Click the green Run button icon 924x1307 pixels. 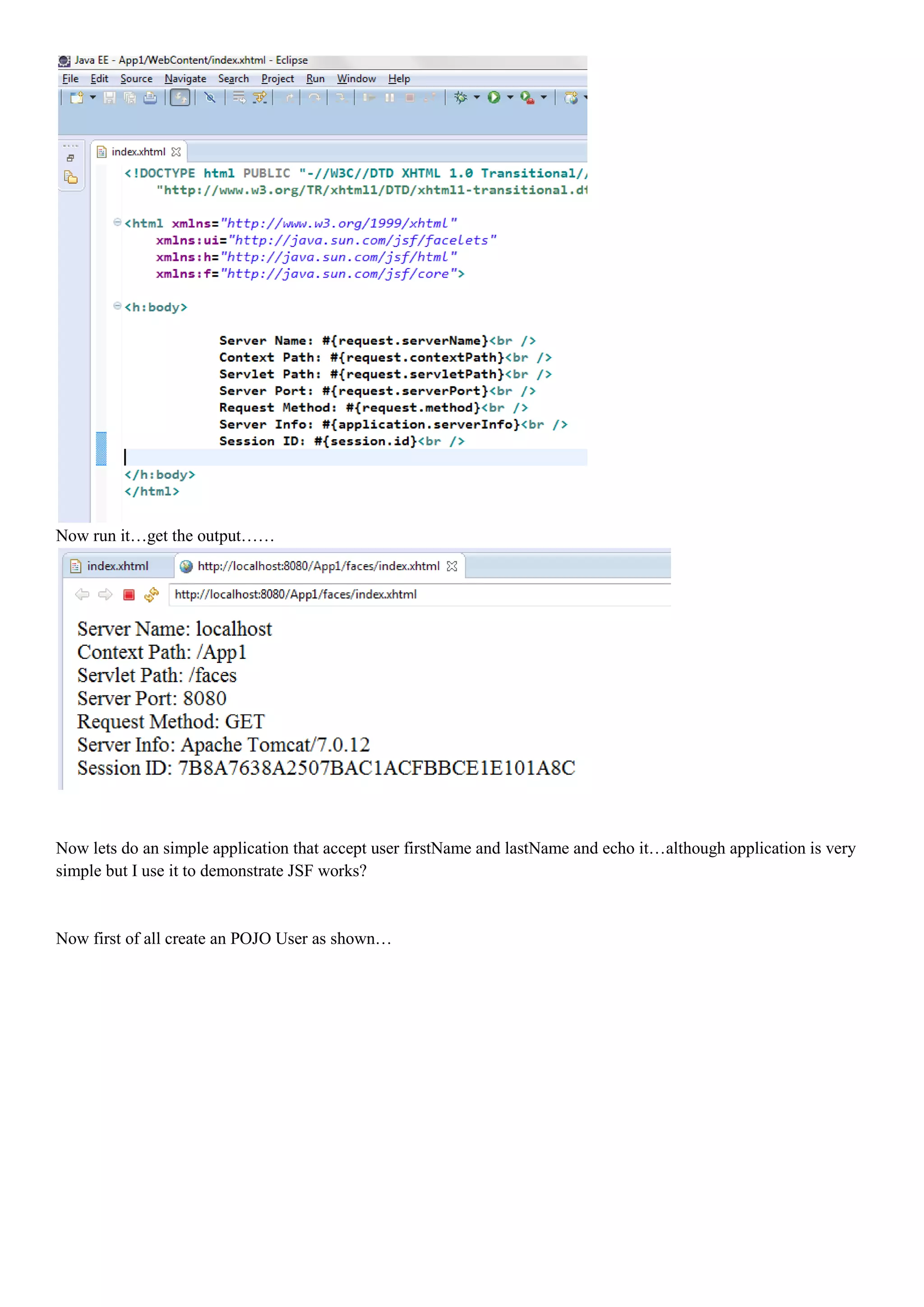tap(494, 98)
